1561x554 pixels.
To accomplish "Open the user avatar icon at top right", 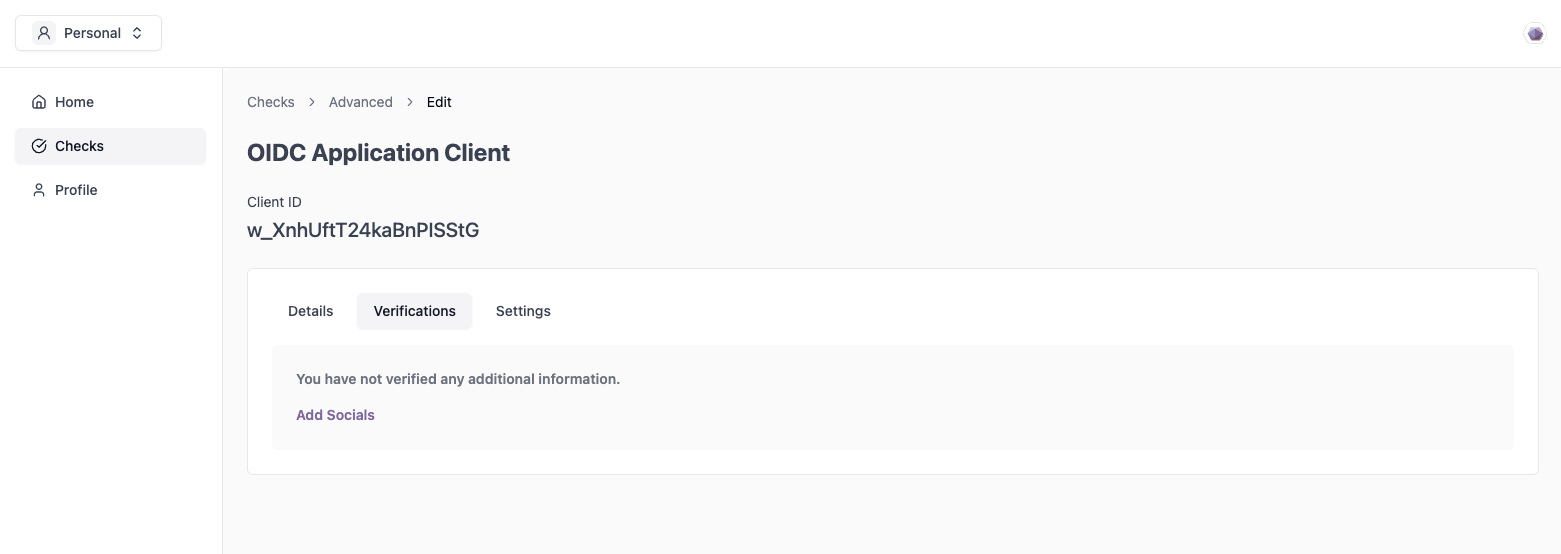I will coord(1535,34).
